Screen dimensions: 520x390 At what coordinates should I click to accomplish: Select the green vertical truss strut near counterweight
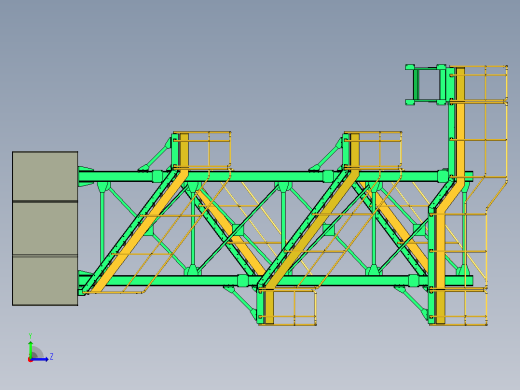coord(102,228)
